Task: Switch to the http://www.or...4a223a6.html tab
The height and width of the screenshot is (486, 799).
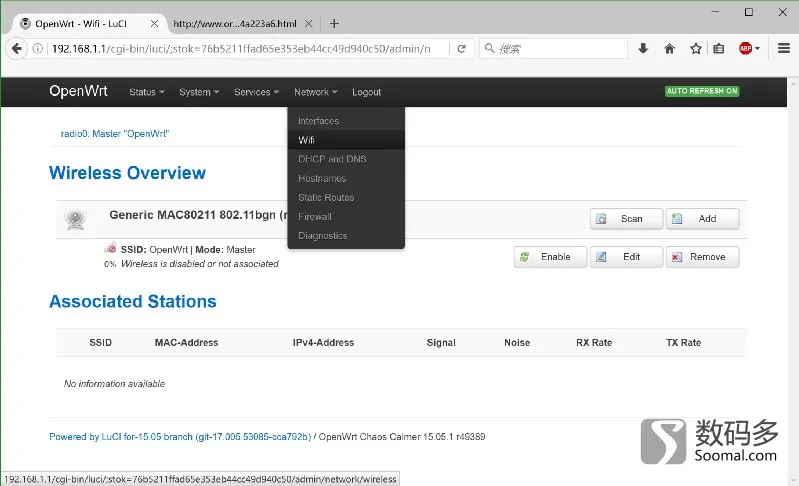Action: [x=242, y=23]
